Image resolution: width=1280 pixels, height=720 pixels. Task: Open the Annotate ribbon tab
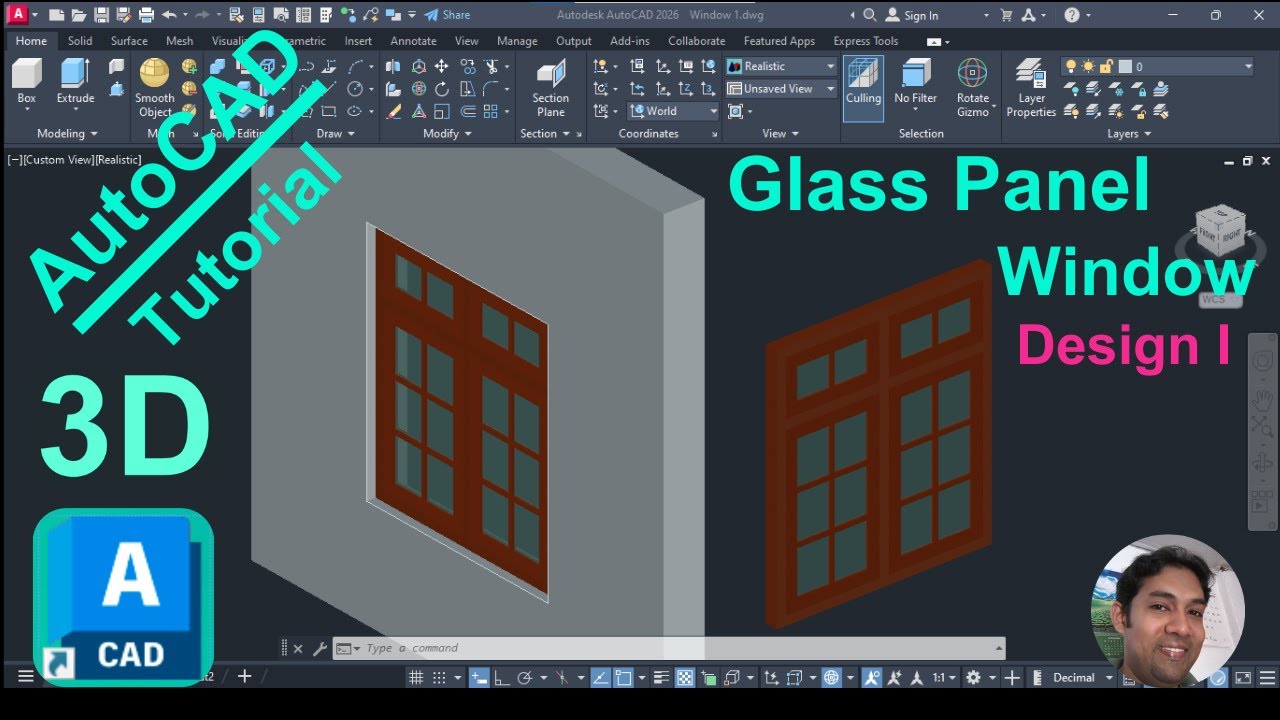tap(413, 41)
